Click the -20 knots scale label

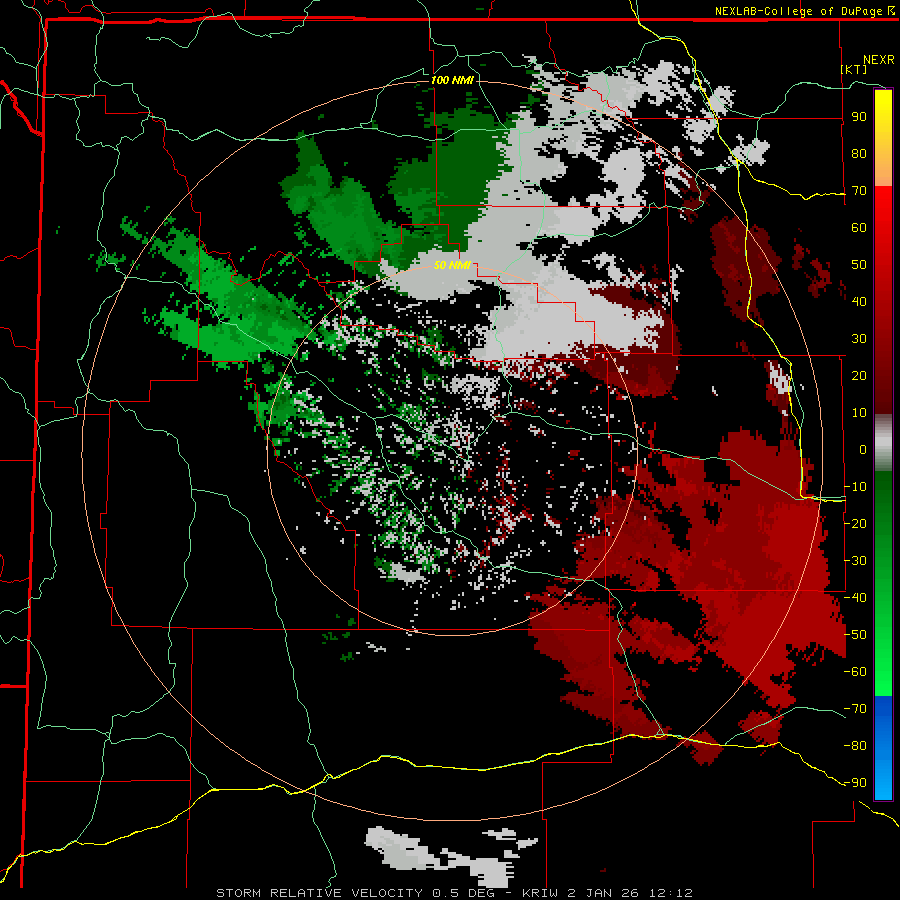coord(855,524)
